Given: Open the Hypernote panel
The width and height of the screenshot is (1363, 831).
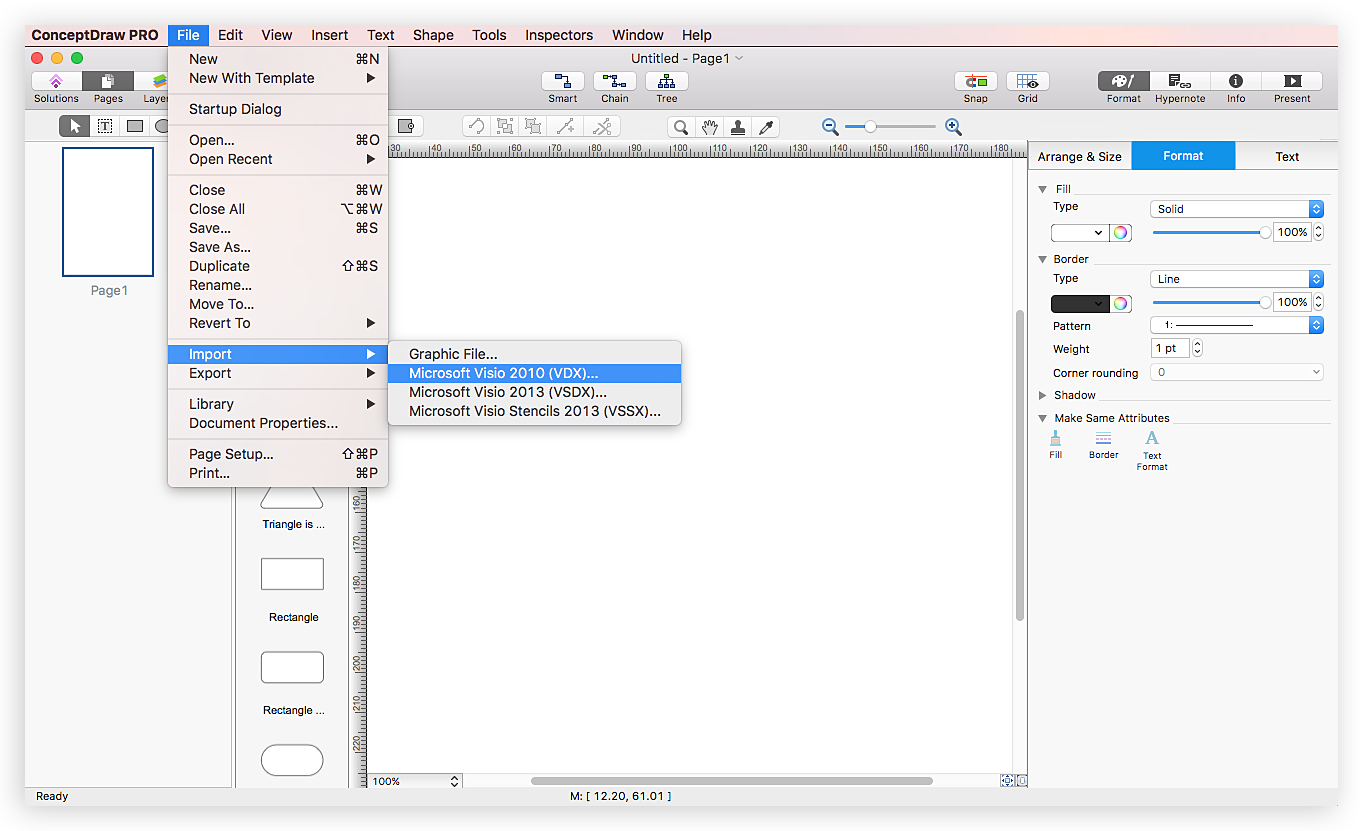Looking at the screenshot, I should 1179,82.
